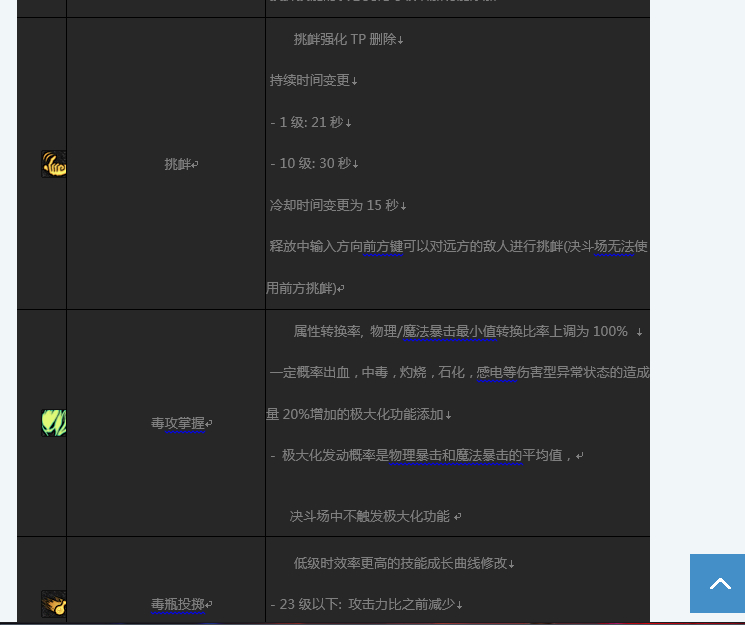Click the text 冷却时间变更为 15 秒

click(334, 205)
